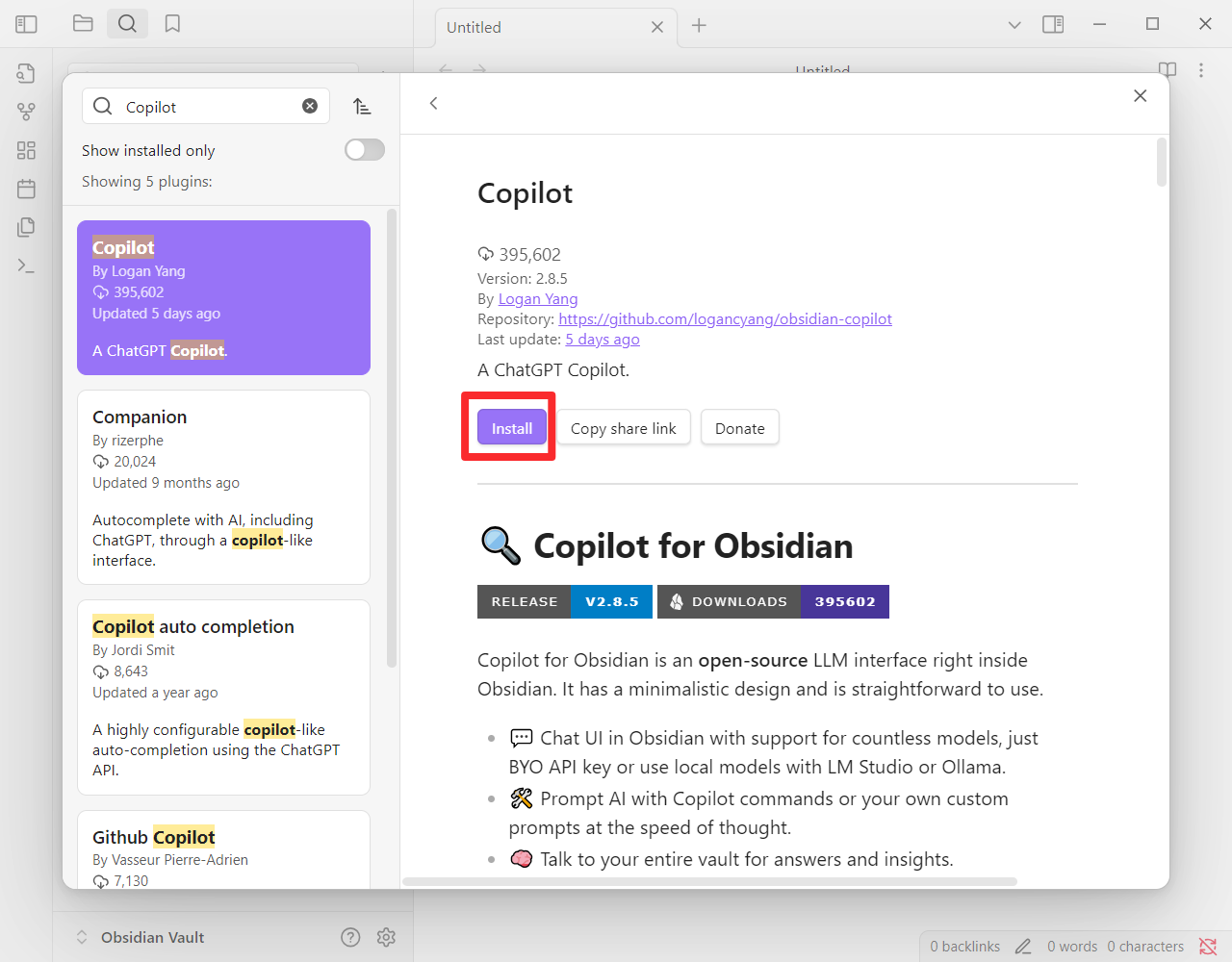
Task: Toggle Show installed only switch
Action: click(365, 149)
